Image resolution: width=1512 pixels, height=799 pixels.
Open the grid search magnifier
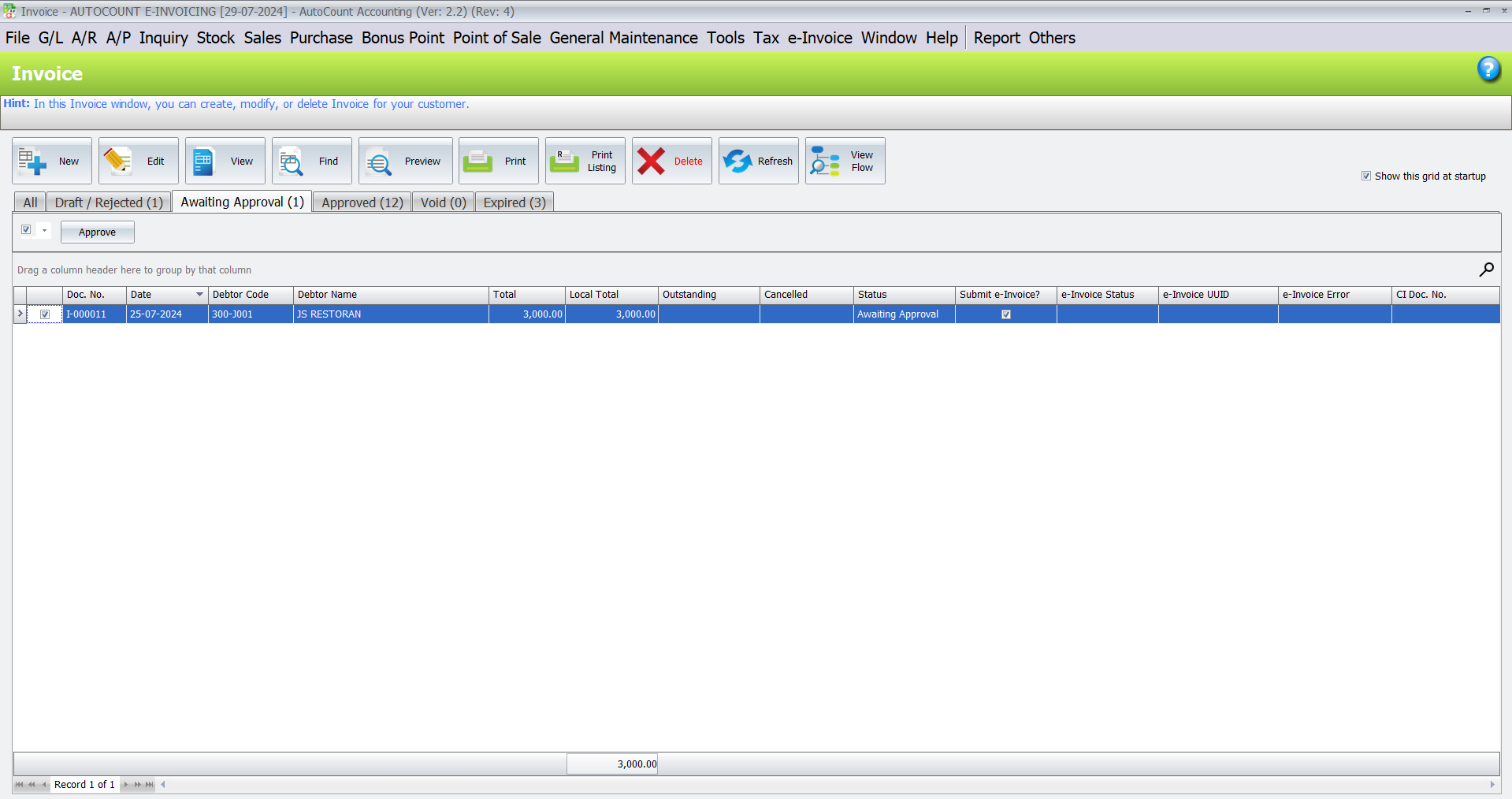point(1486,269)
